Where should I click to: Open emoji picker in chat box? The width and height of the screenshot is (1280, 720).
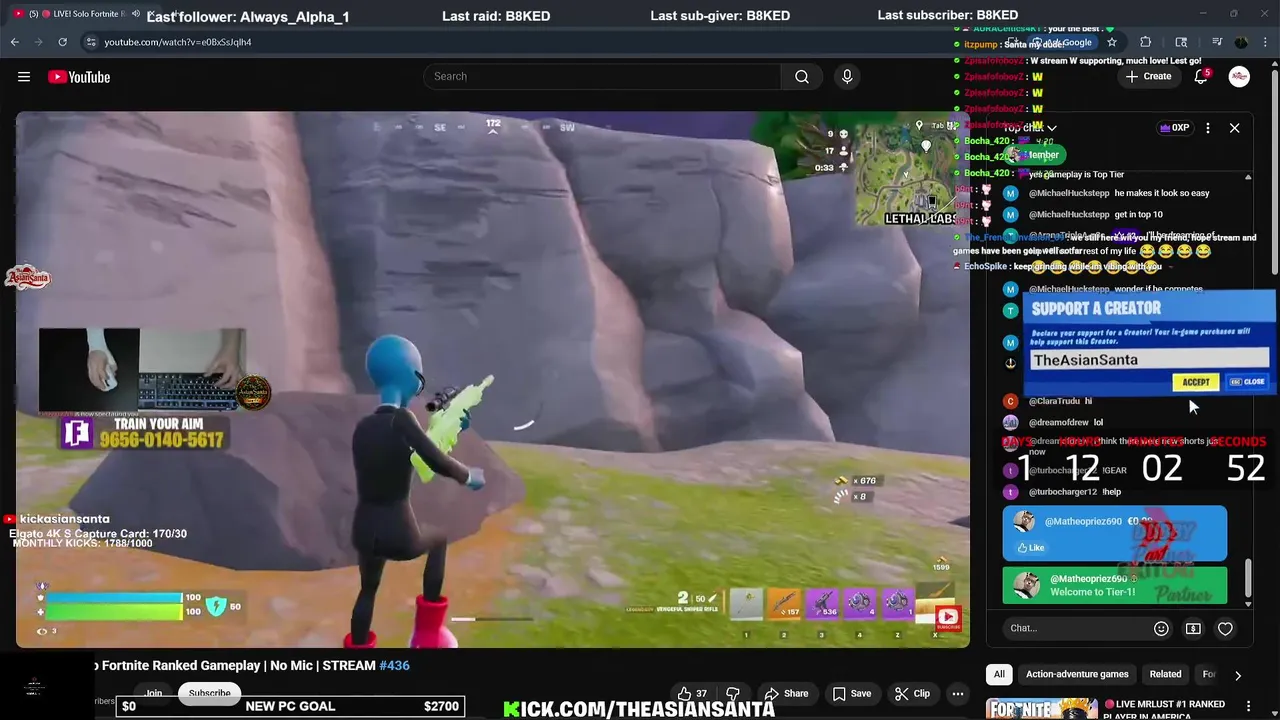1161,628
